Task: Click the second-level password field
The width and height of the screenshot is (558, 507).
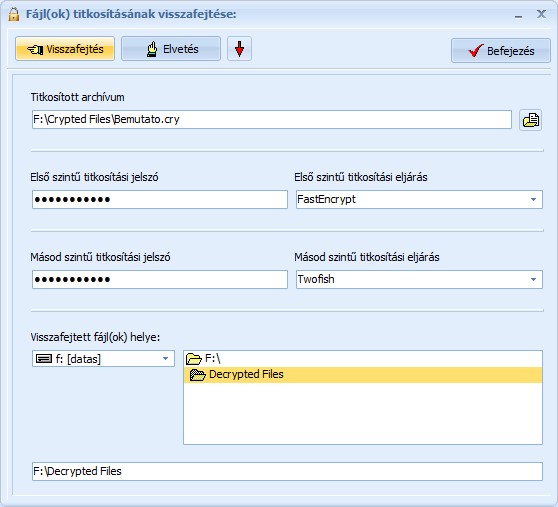Action: 160,279
